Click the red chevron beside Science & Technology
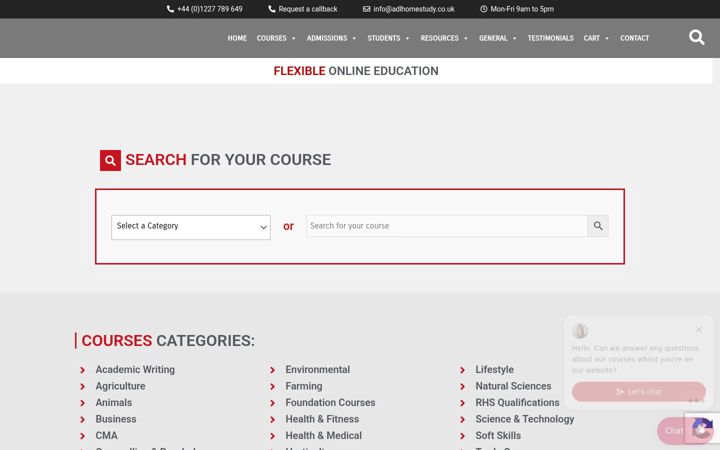The height and width of the screenshot is (450, 720). pyautogui.click(x=463, y=420)
